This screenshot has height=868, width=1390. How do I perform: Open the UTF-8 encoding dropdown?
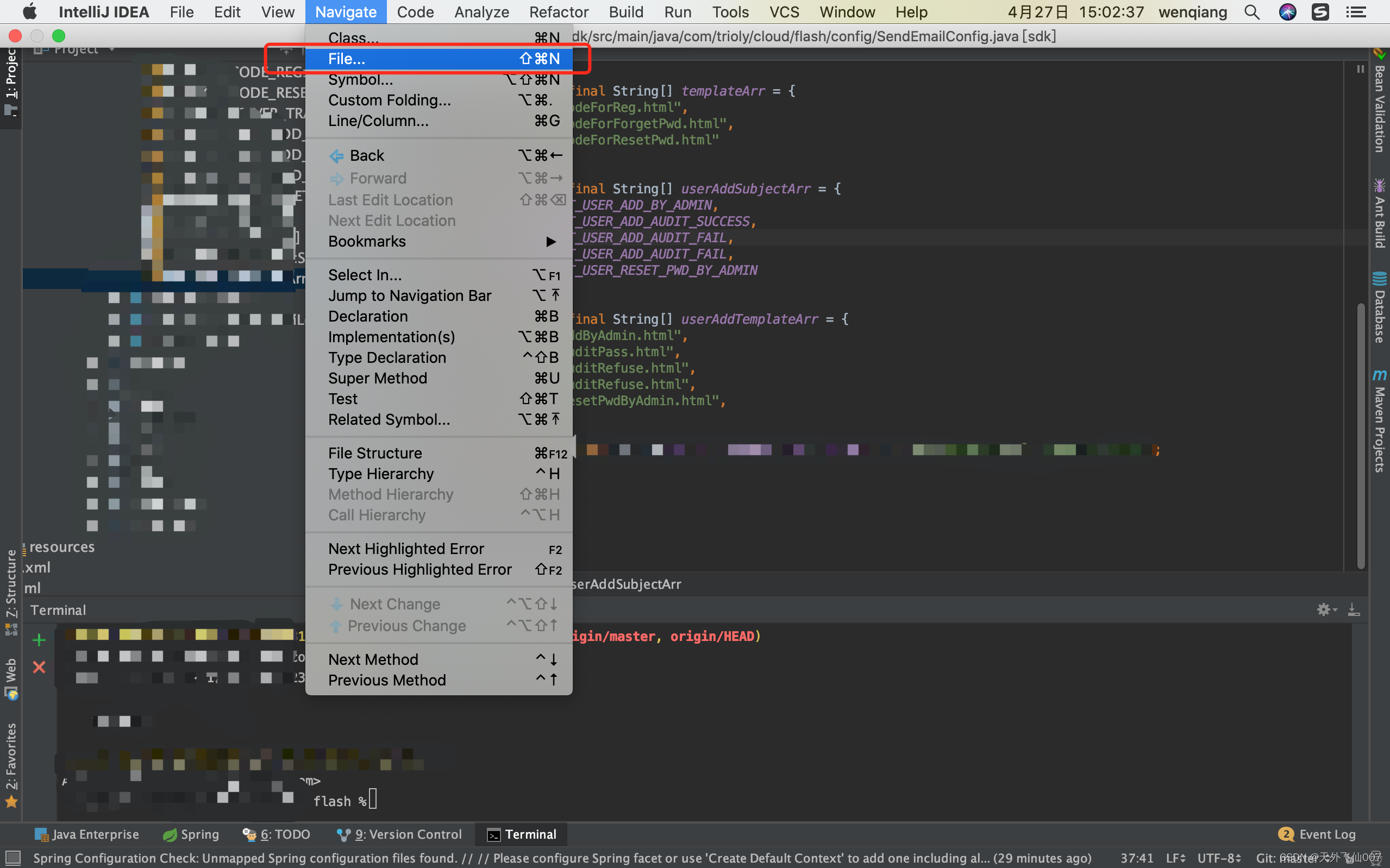pyautogui.click(x=1218, y=858)
